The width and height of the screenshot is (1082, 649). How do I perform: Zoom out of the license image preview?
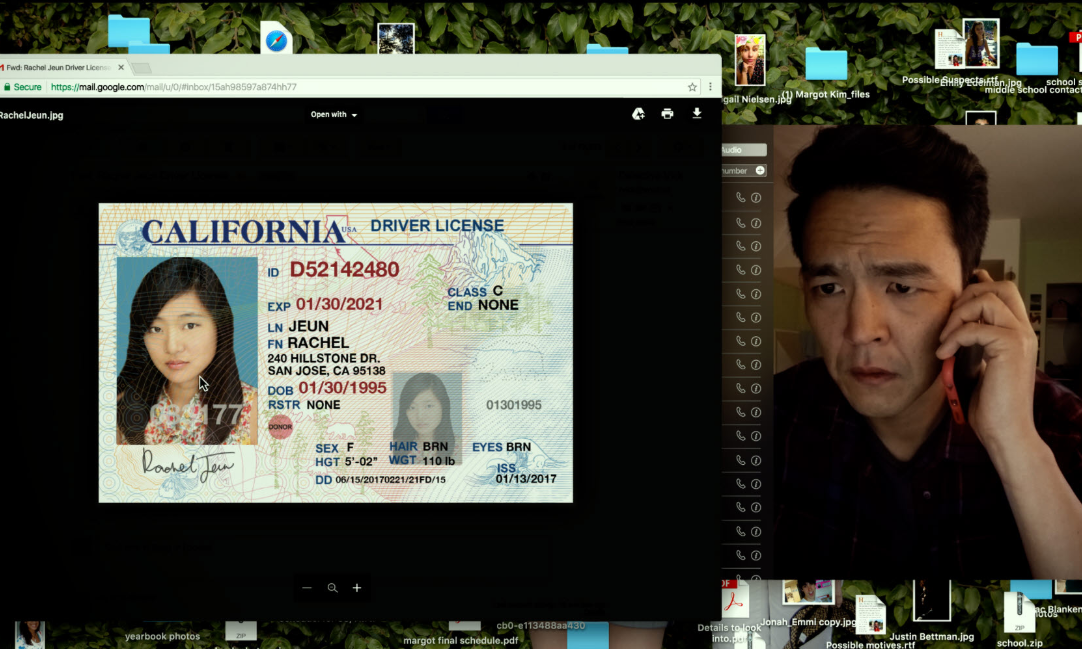click(307, 588)
